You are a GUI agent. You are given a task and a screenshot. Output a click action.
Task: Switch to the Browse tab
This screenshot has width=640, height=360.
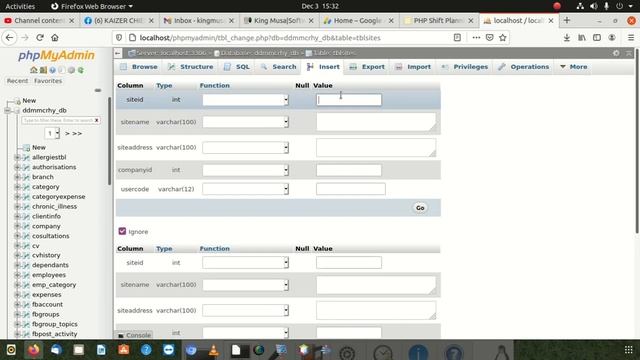pyautogui.click(x=139, y=67)
